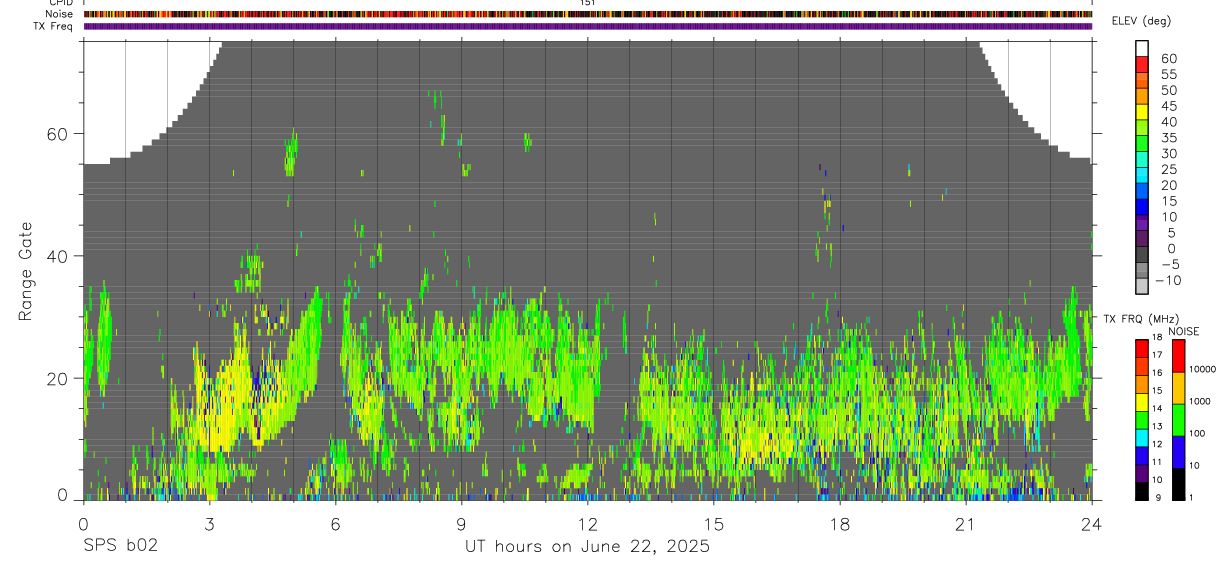Click the y-axis tick label '60'
Screen dimensions: 1228x567
point(55,134)
